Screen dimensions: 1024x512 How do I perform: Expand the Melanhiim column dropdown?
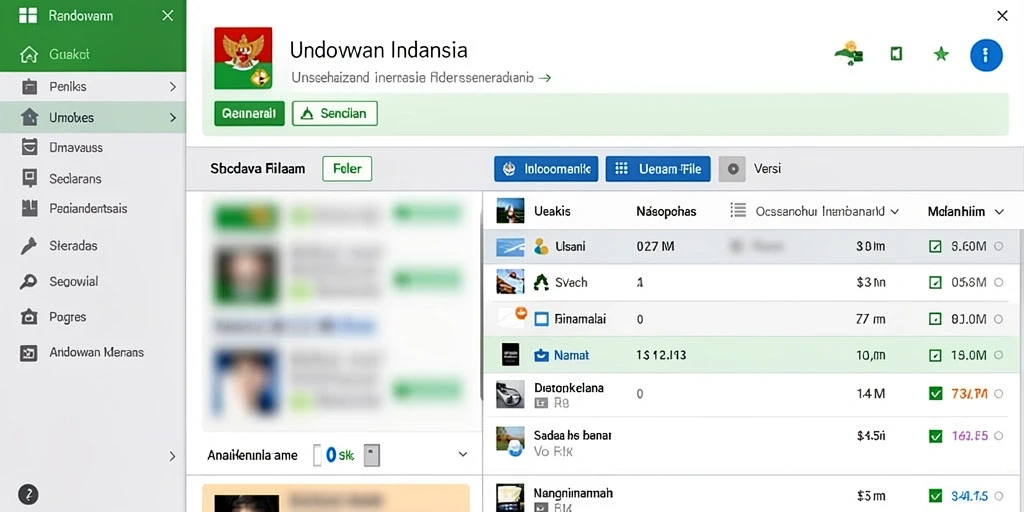tap(999, 212)
